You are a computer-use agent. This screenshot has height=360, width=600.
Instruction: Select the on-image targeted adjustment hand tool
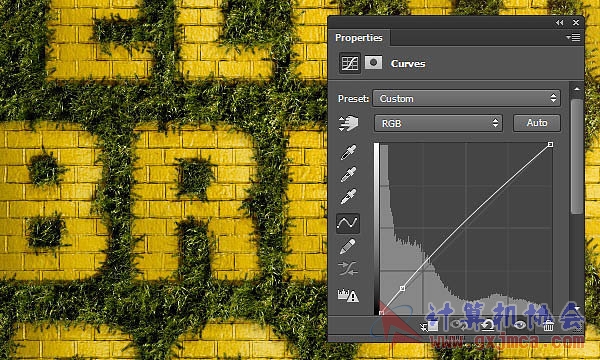(x=348, y=123)
